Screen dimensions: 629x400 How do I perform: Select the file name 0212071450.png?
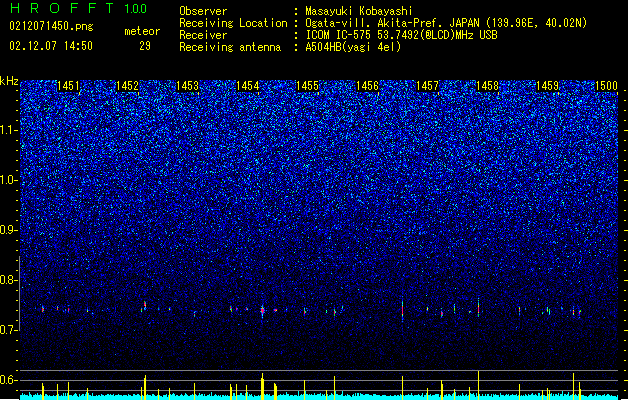(51, 26)
